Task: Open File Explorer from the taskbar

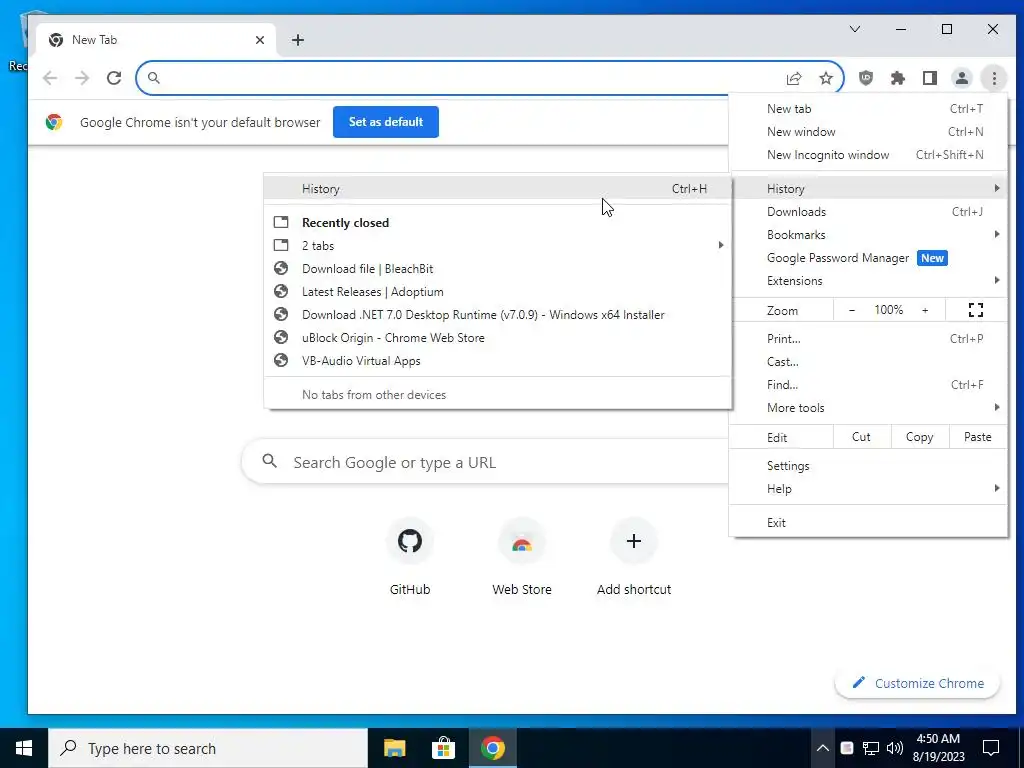Action: (394, 748)
